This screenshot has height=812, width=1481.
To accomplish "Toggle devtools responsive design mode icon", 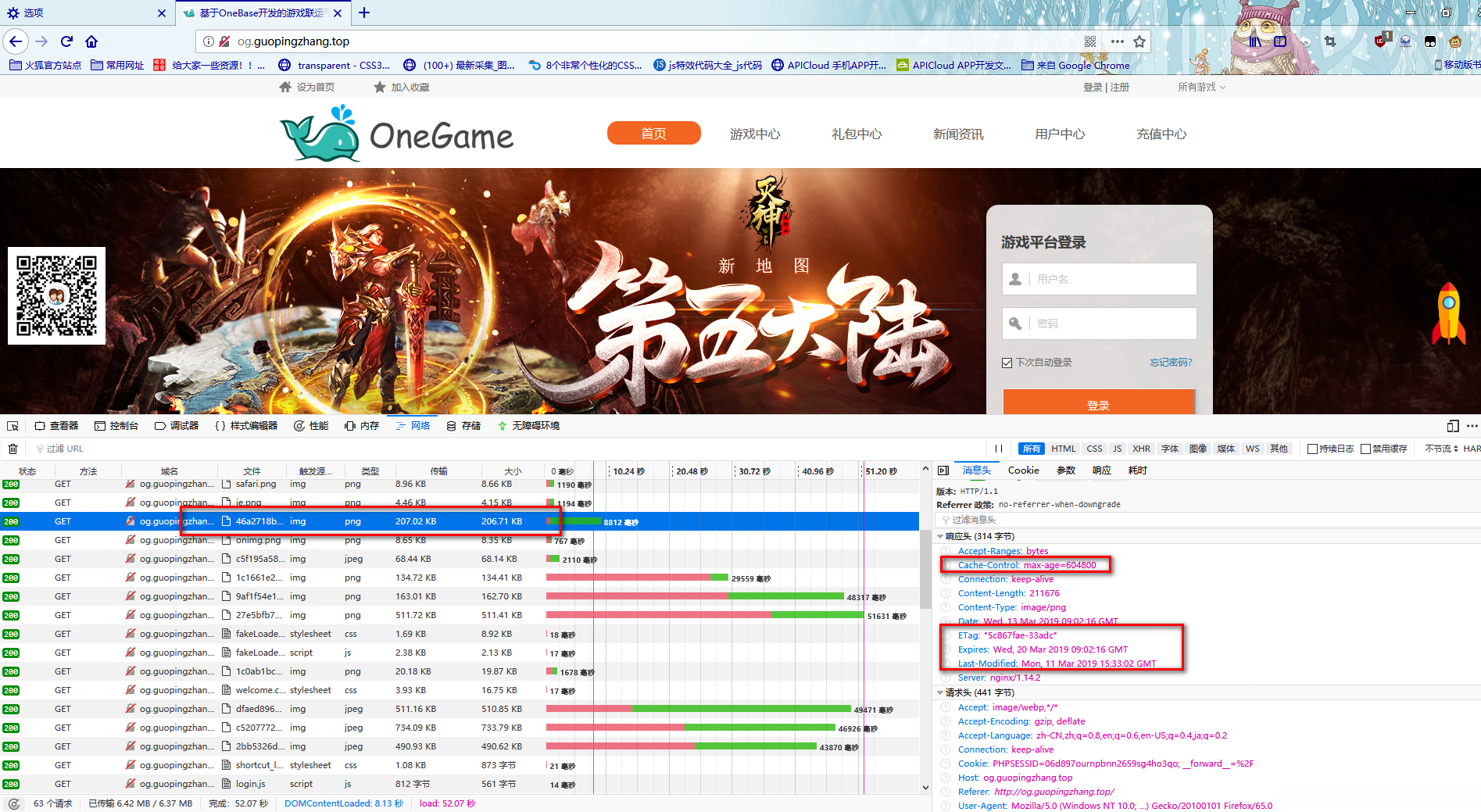I will [x=1453, y=426].
